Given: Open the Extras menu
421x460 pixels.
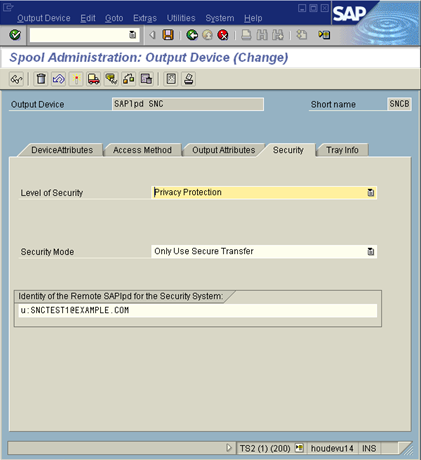Looking at the screenshot, I should pyautogui.click(x=145, y=18).
